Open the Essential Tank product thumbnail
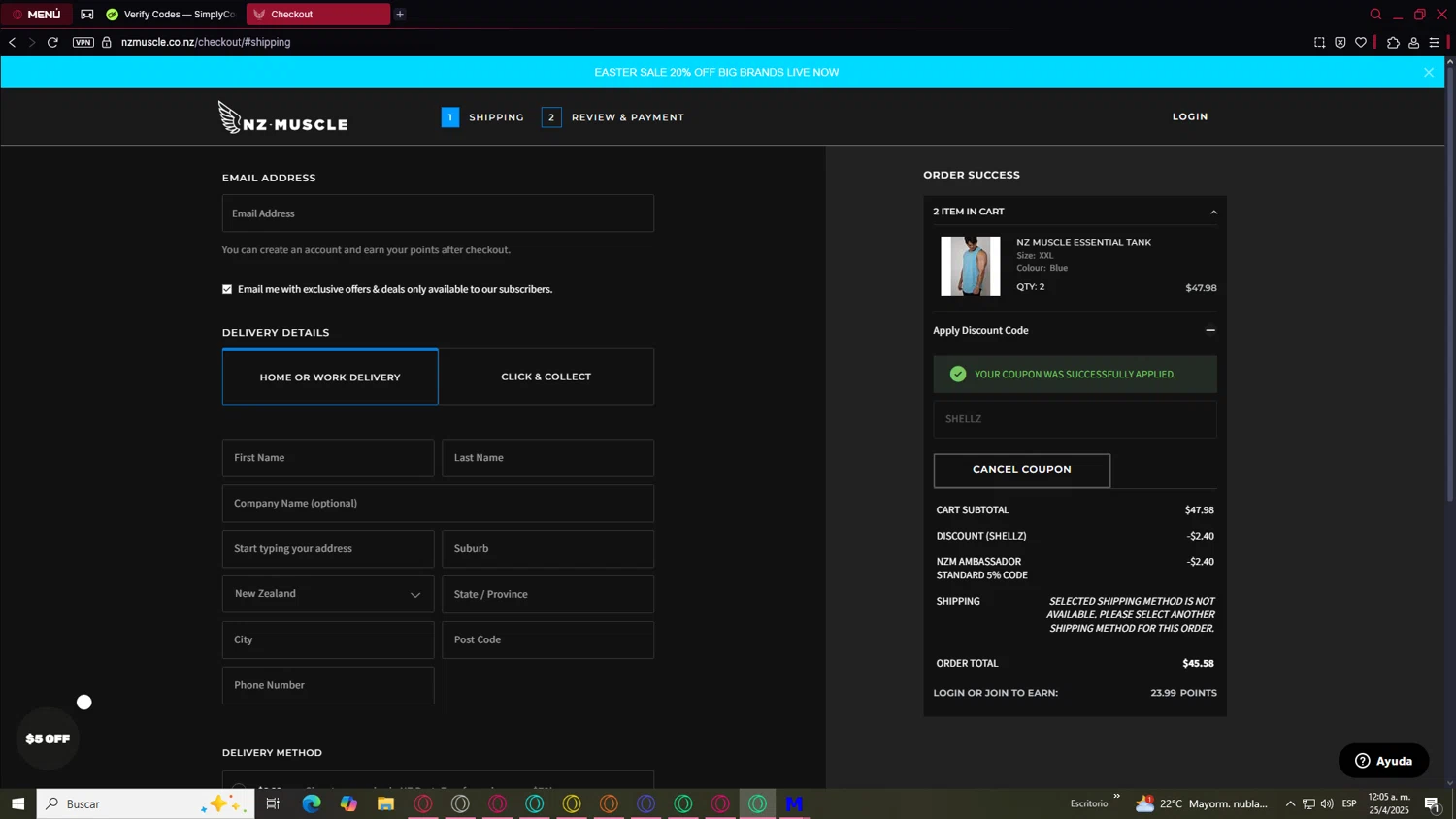This screenshot has width=1456, height=819. 970,266
